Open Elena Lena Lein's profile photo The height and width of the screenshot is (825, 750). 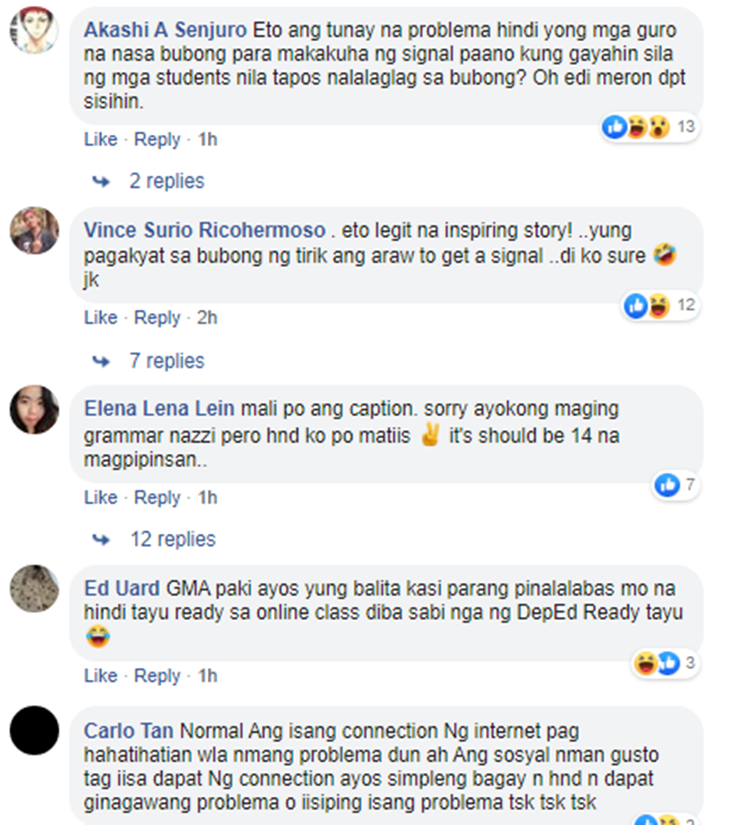(x=34, y=409)
